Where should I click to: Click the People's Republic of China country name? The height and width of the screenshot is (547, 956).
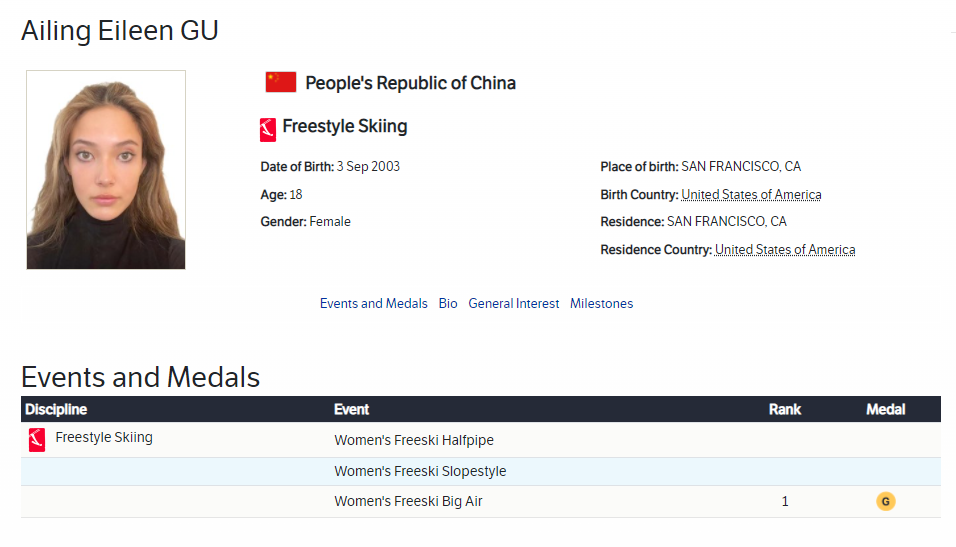[410, 83]
